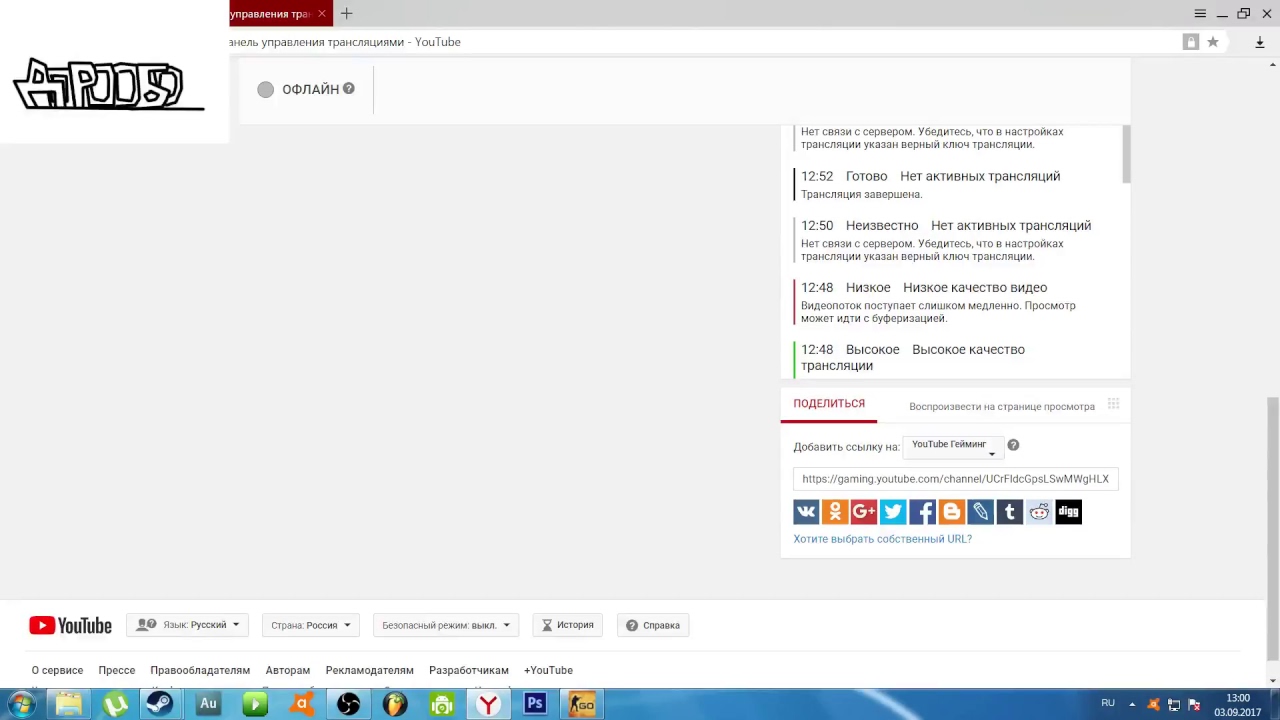The image size is (1280, 720).
Task: Click help icon next to ОФЛАЙН status
Action: (349, 88)
